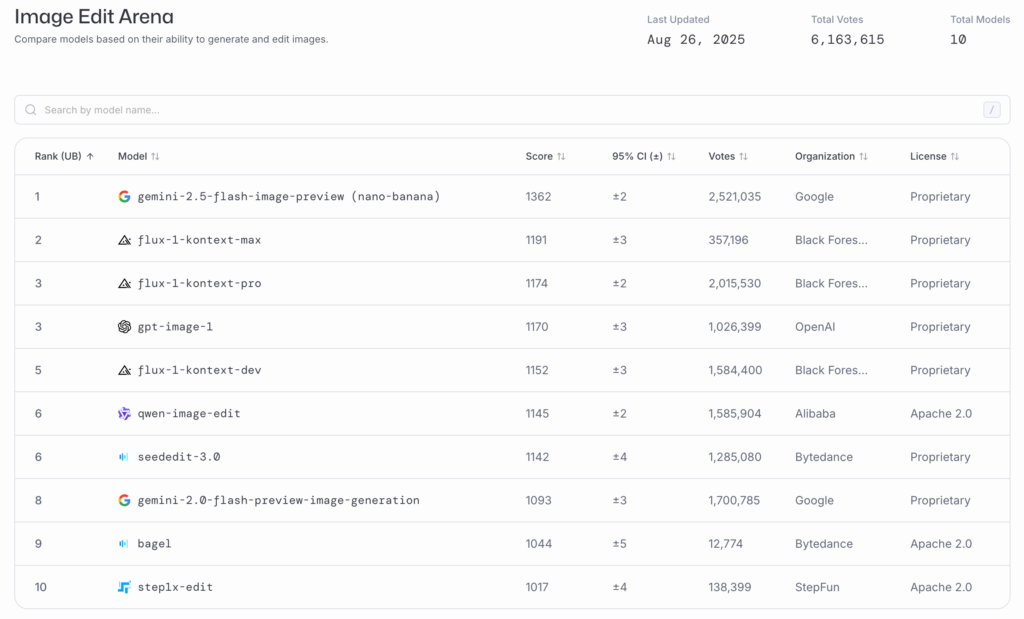This screenshot has height=619, width=1024.
Task: Sort table by Votes column header
Action: click(728, 156)
